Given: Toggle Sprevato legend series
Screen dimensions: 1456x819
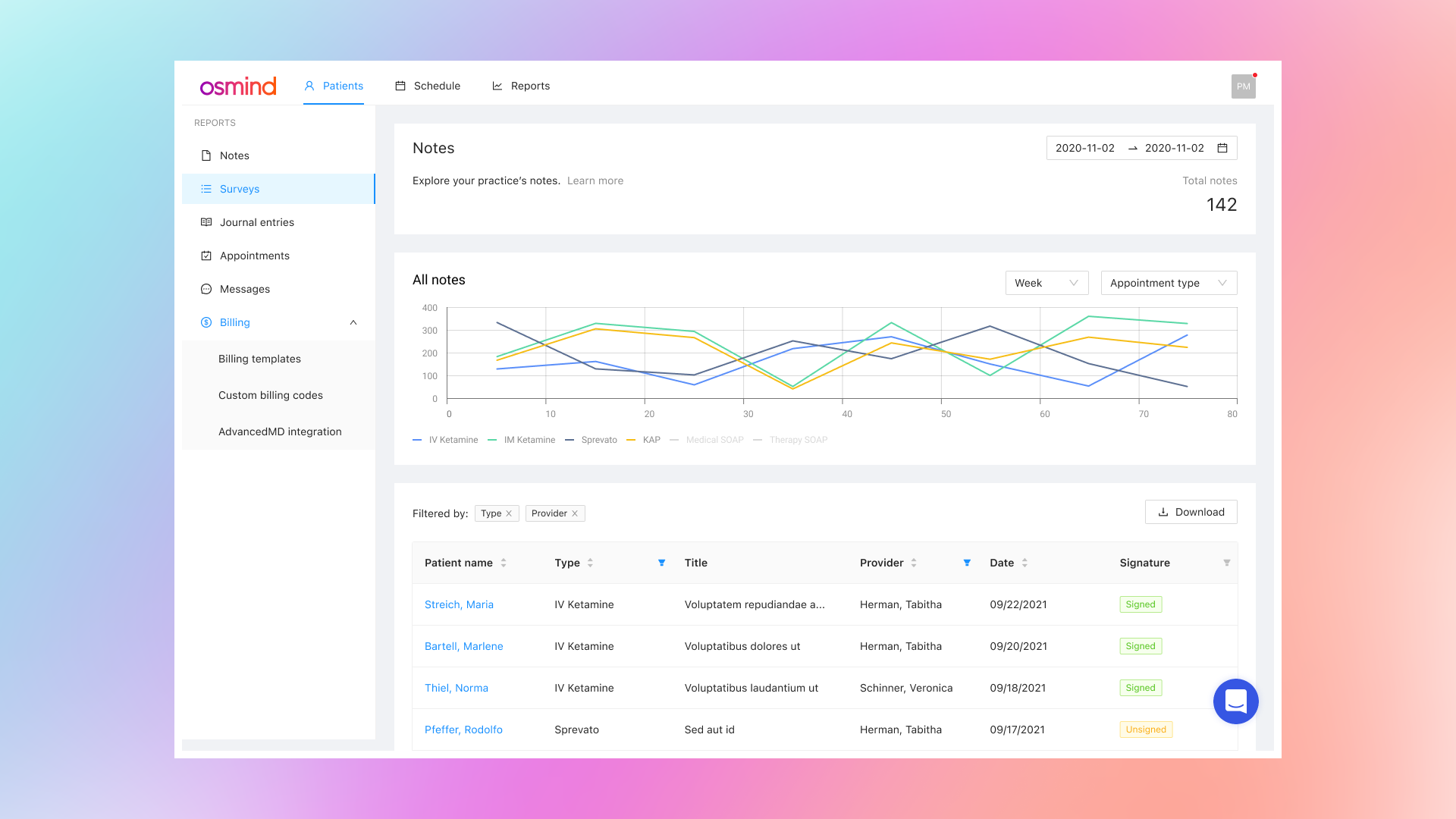Looking at the screenshot, I should pyautogui.click(x=591, y=440).
